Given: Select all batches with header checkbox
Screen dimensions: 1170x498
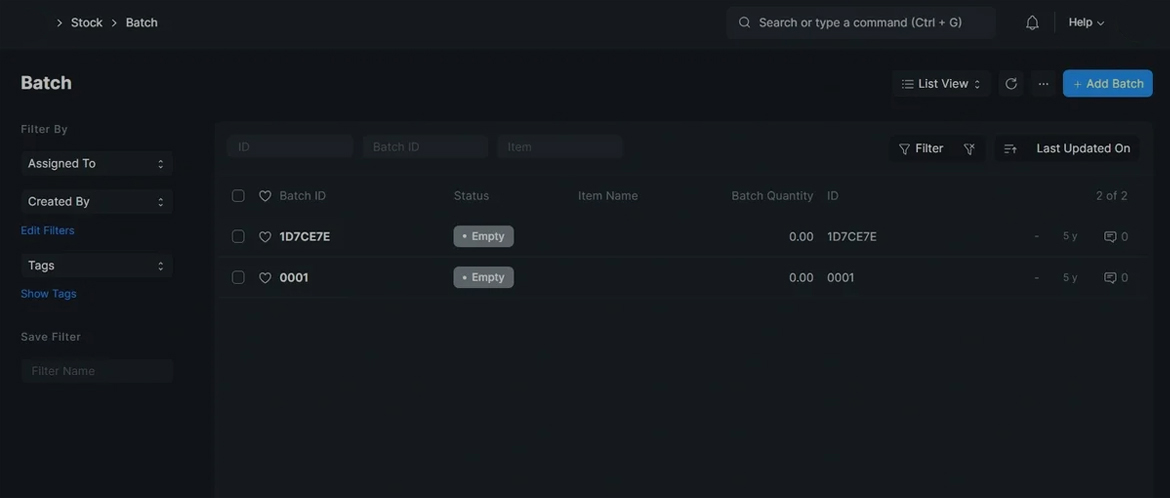Looking at the screenshot, I should [x=238, y=196].
